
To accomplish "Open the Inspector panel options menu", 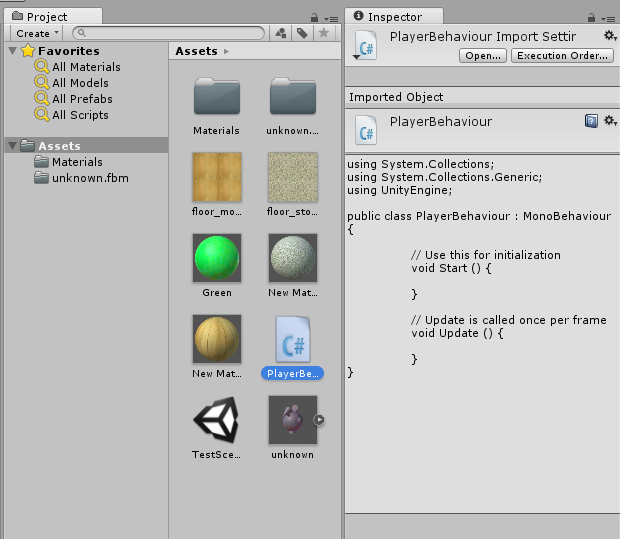I will click(x=609, y=19).
